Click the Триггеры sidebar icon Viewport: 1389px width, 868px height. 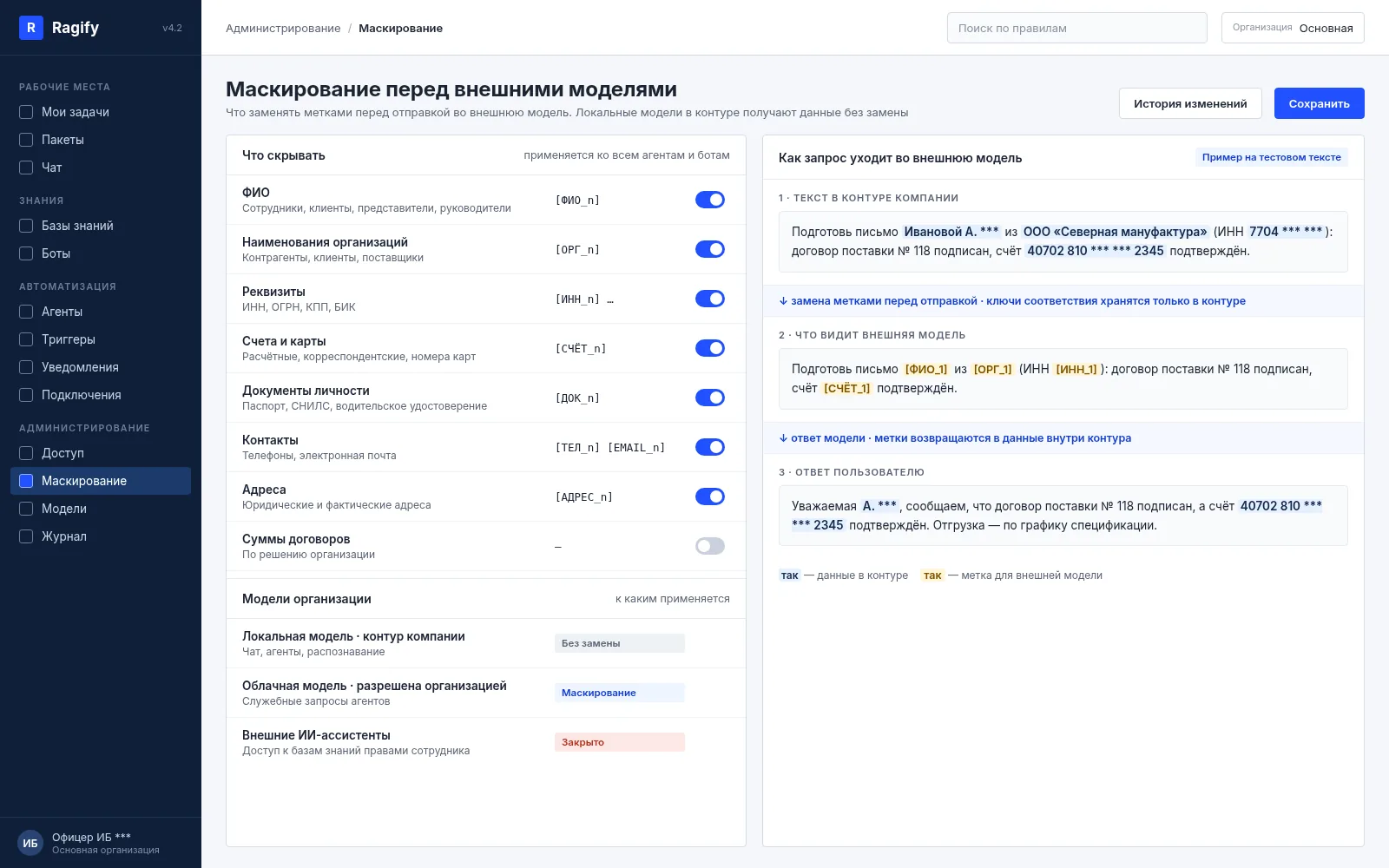tap(26, 339)
